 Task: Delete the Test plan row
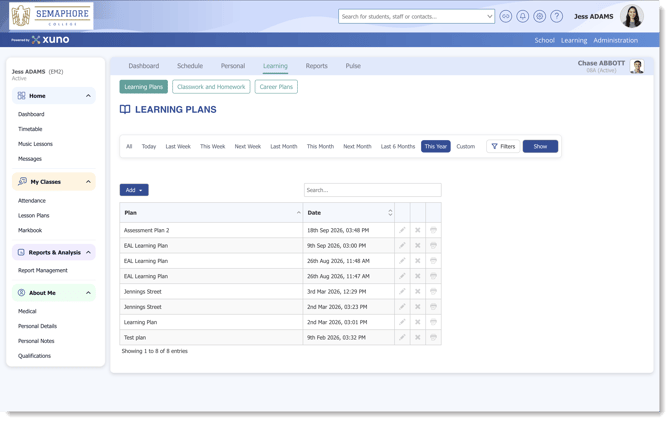(x=417, y=337)
